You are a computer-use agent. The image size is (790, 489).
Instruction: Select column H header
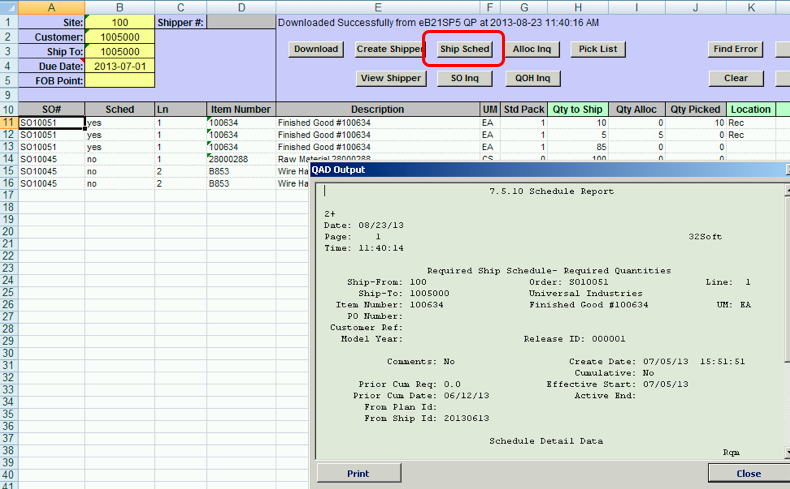pyautogui.click(x=578, y=8)
